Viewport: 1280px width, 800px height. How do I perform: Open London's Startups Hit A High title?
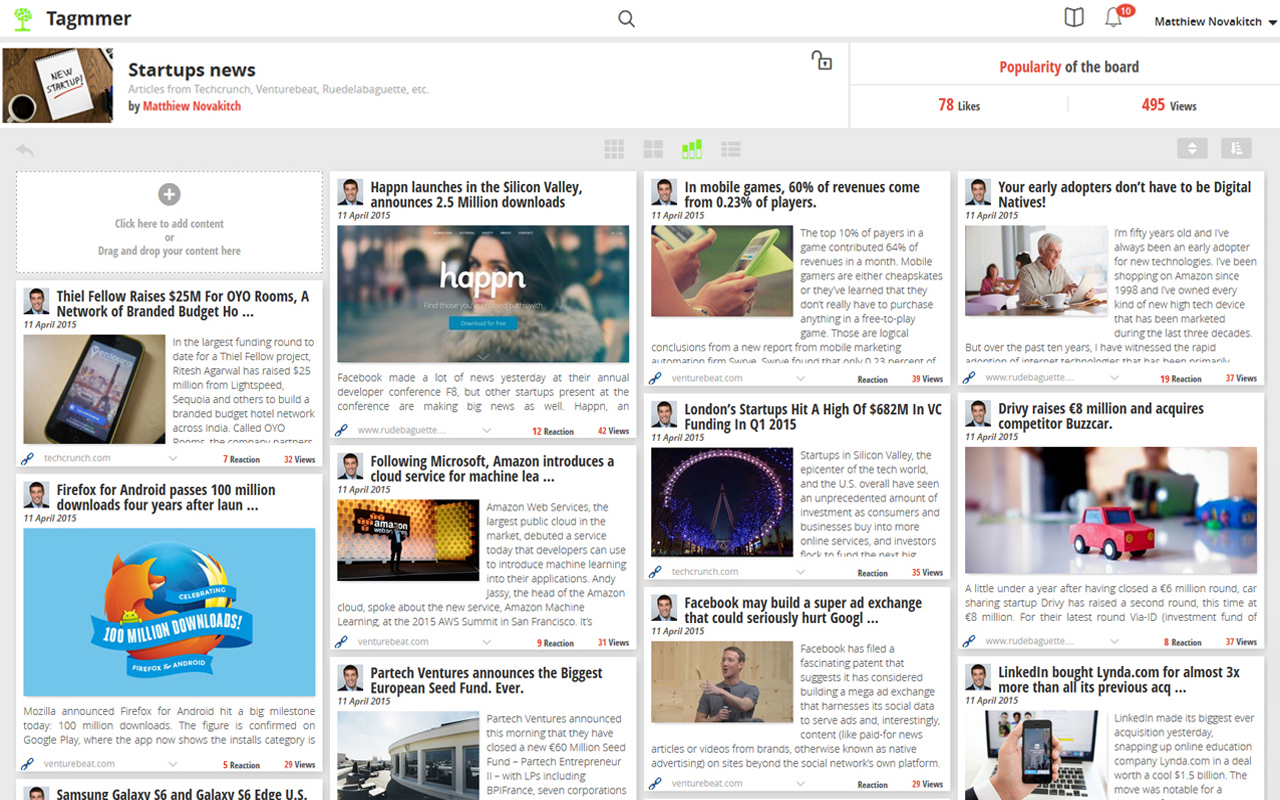click(x=813, y=416)
